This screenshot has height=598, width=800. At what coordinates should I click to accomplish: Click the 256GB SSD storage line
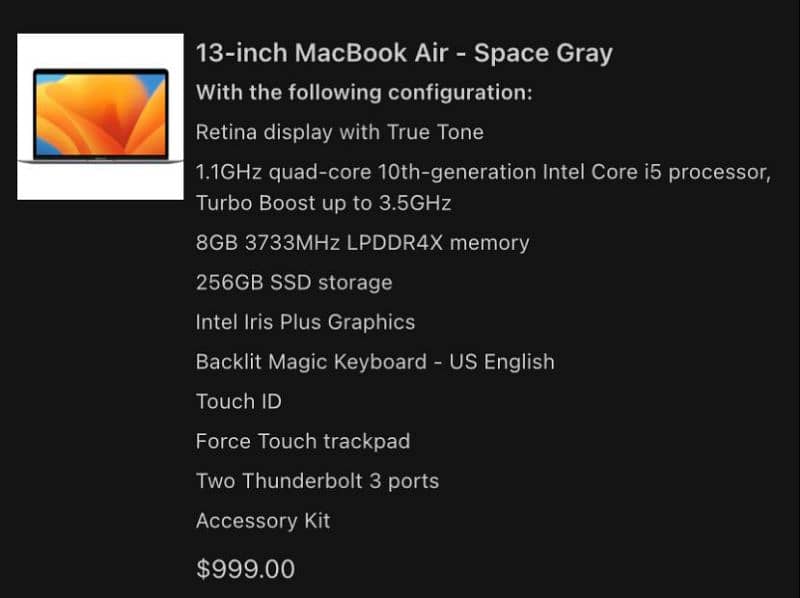[x=293, y=282]
